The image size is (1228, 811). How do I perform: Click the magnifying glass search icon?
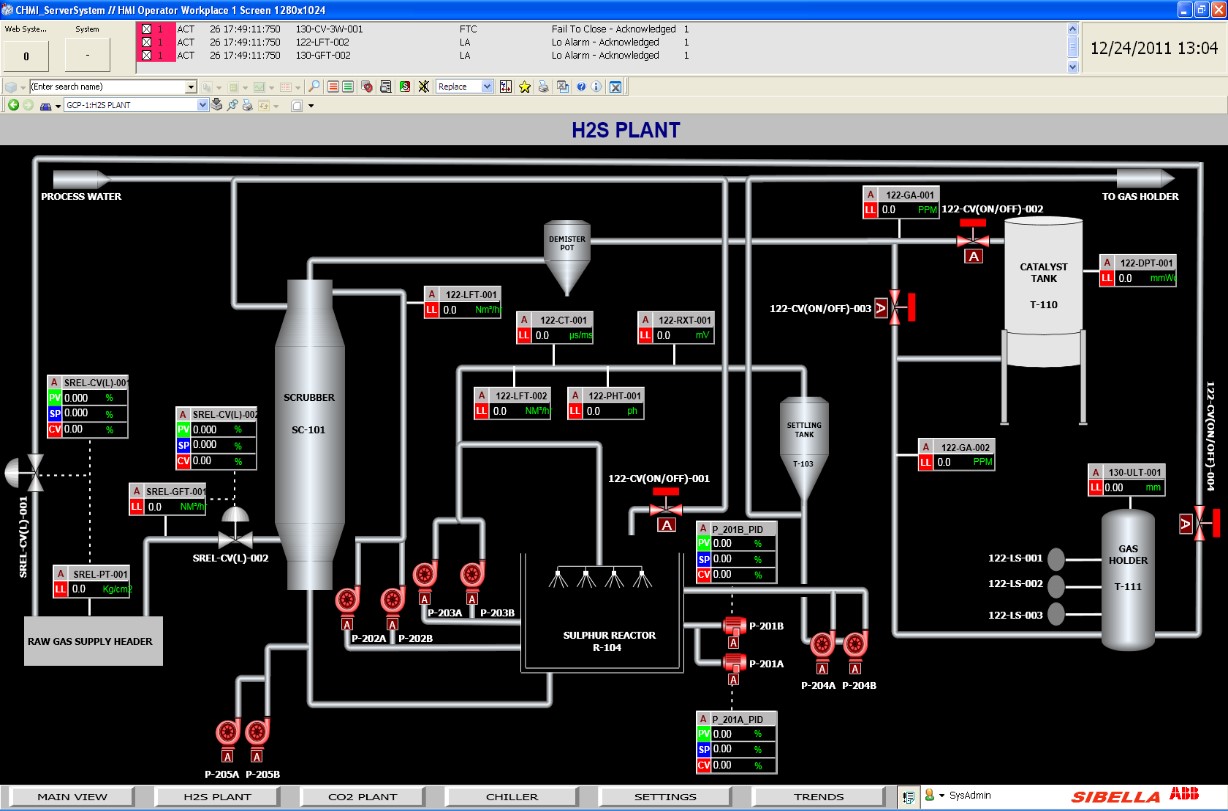click(314, 87)
